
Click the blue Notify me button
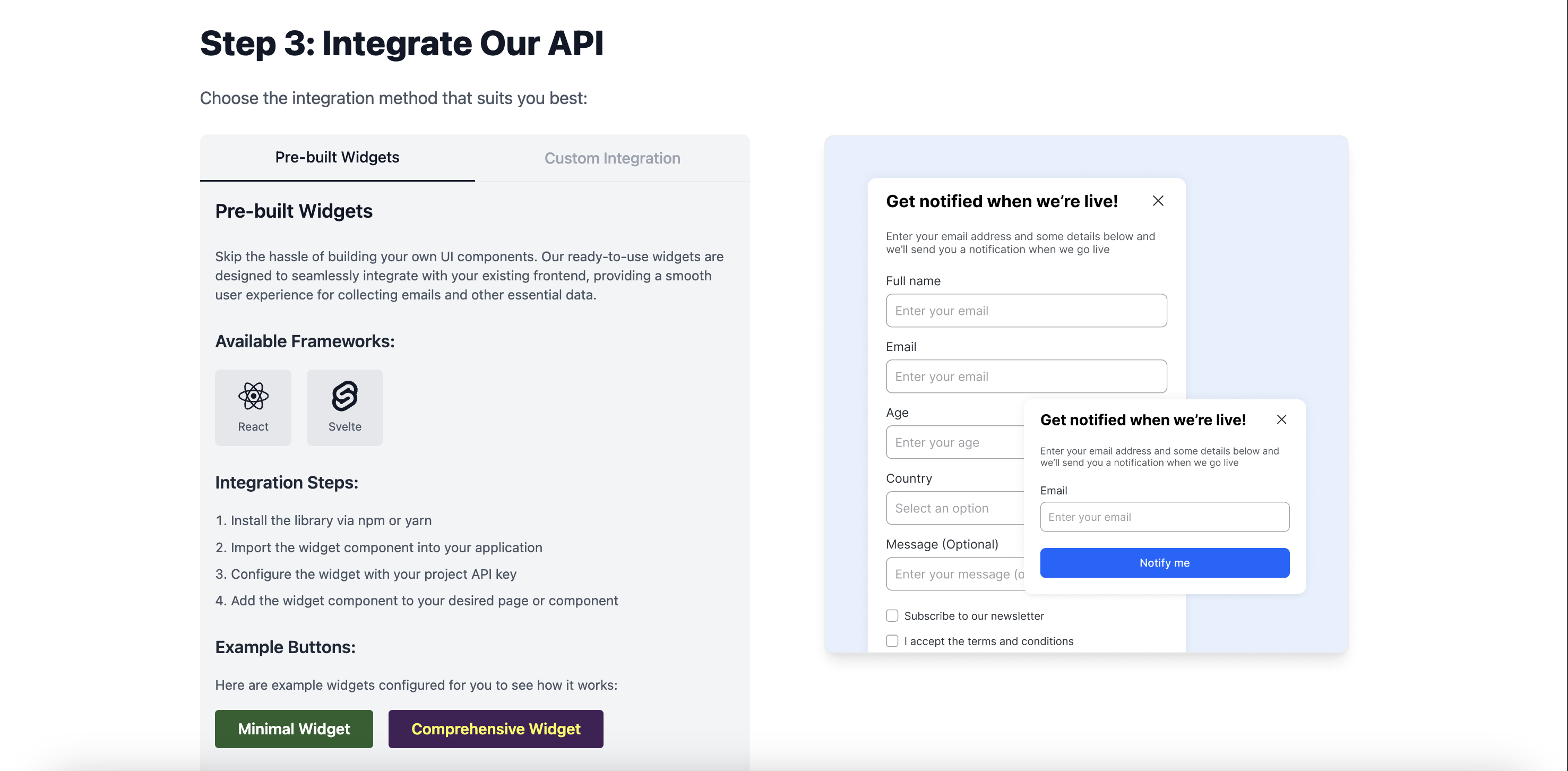tap(1165, 563)
